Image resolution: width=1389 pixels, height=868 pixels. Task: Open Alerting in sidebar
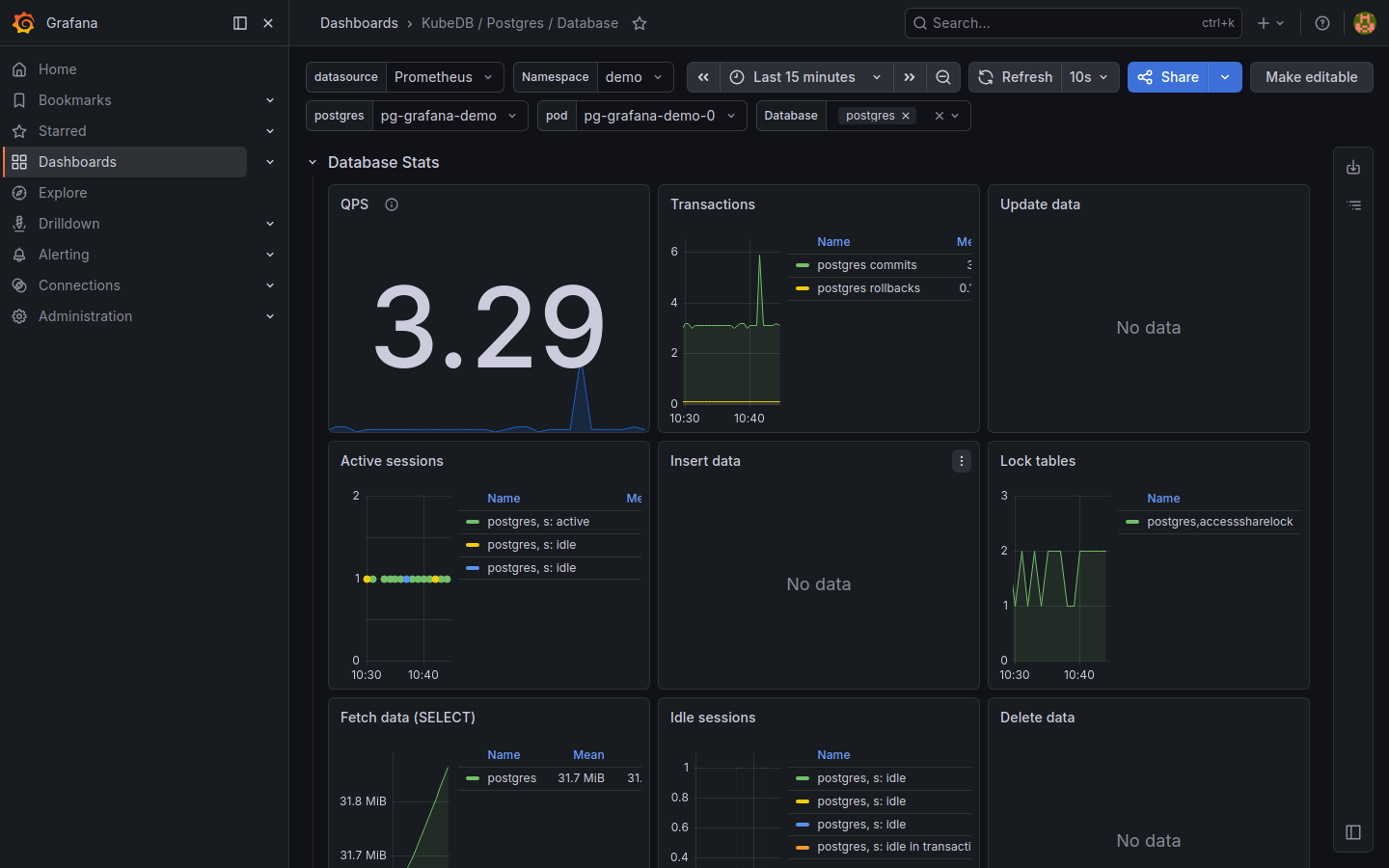tap(64, 255)
